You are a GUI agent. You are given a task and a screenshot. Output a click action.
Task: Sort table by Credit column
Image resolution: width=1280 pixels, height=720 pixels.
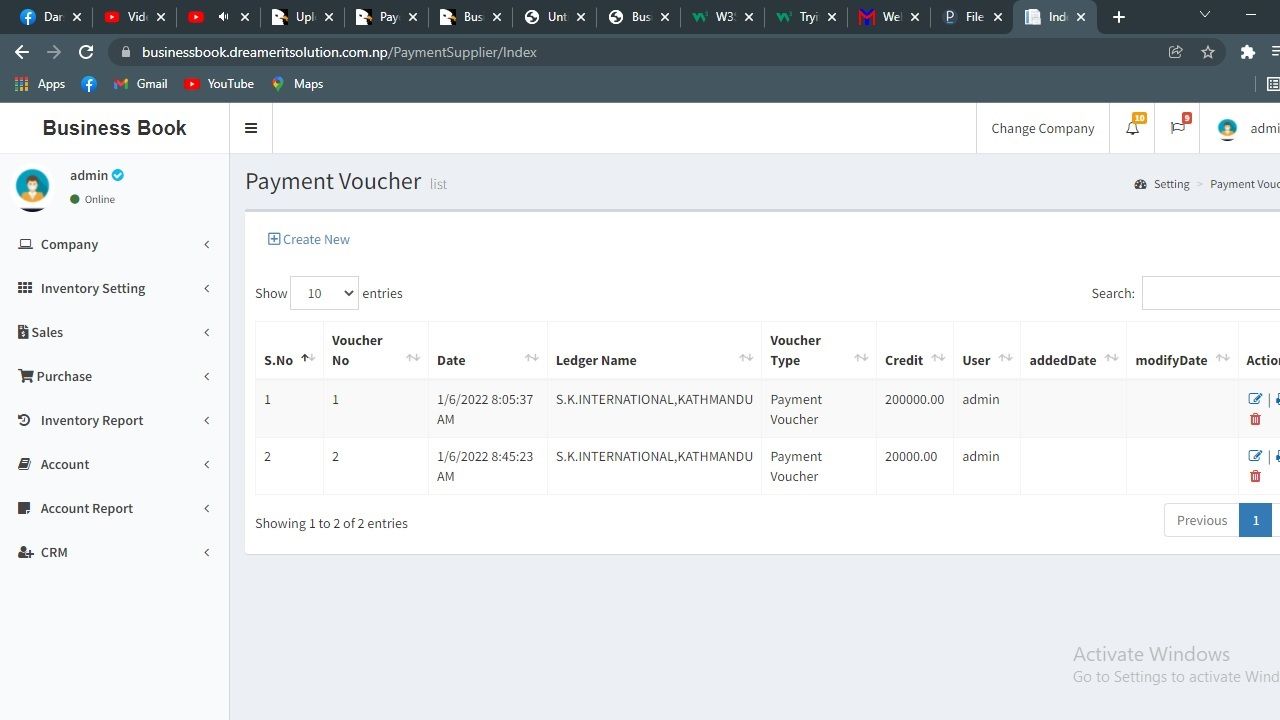pyautogui.click(x=914, y=359)
